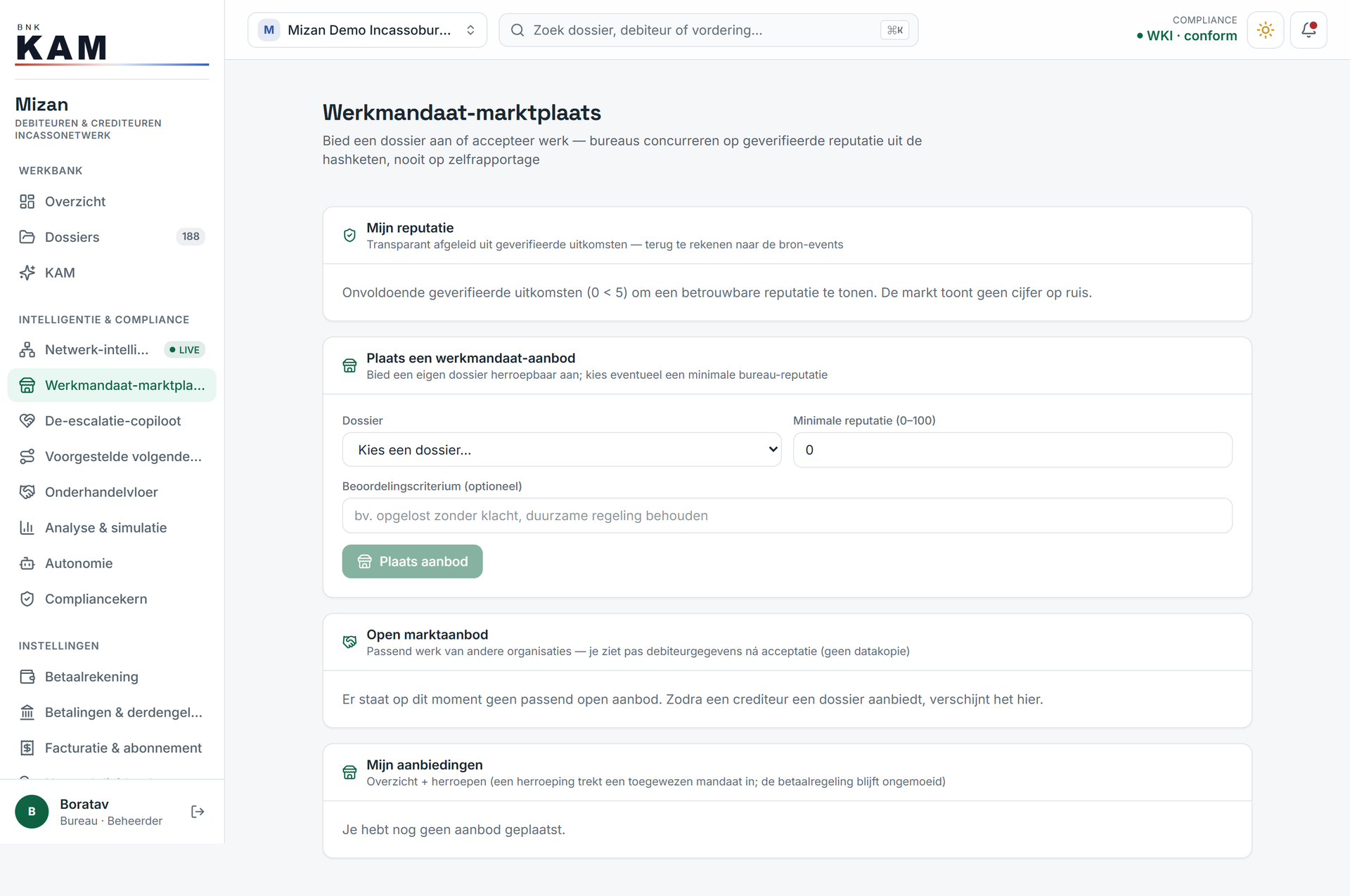Click the Onderhandelvloer handshake icon
Image resolution: width=1350 pixels, height=896 pixels.
point(27,492)
